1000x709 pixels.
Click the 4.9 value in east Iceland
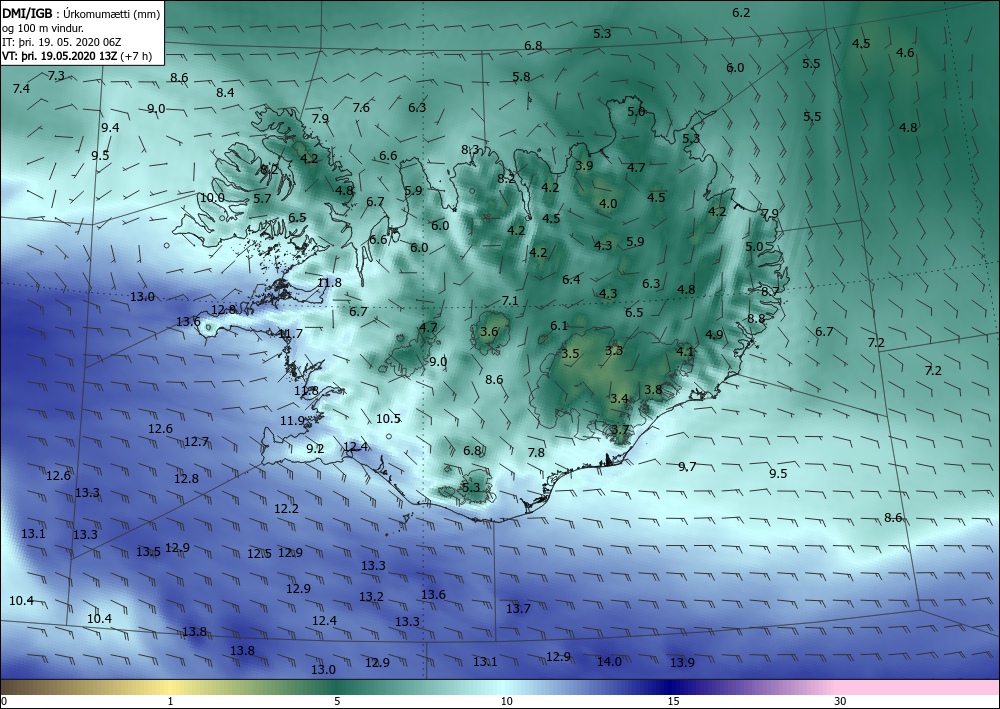(x=714, y=334)
